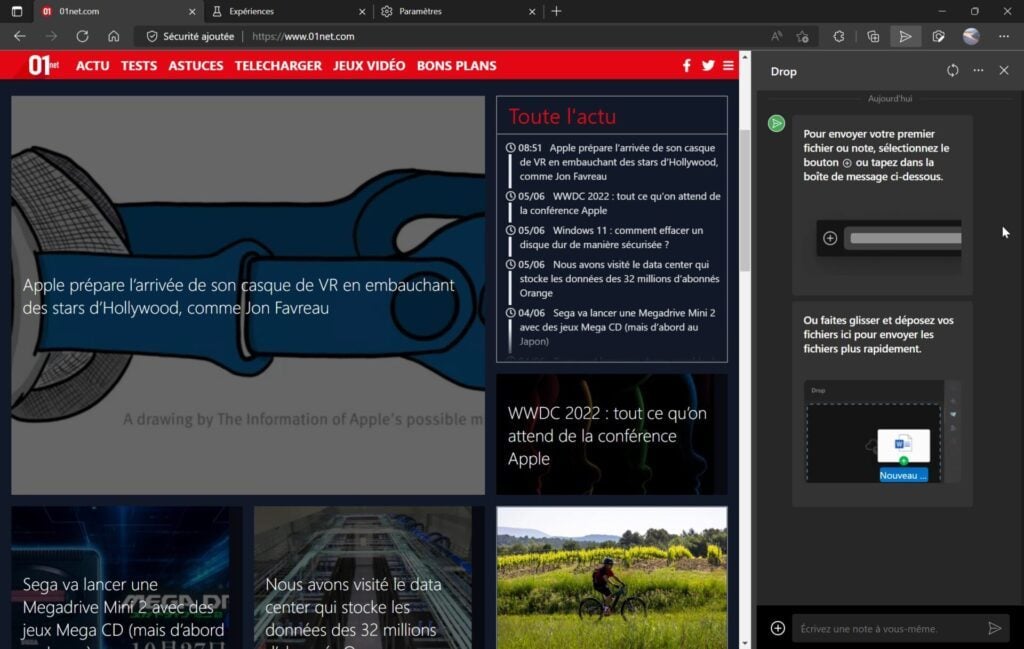Reload the 01net.com page
Viewport: 1024px width, 649px height.
82,37
